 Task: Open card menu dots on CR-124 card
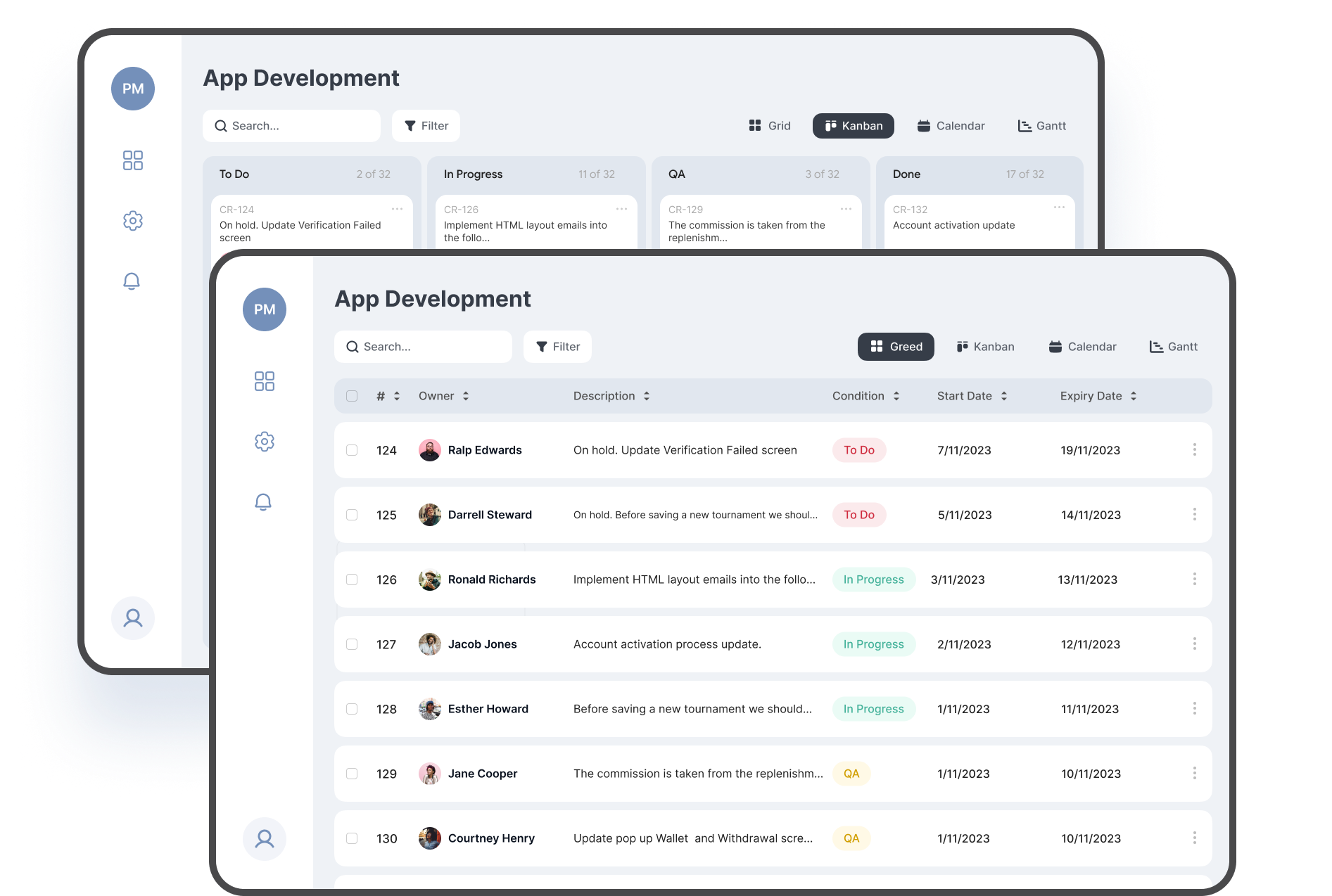[x=398, y=209]
